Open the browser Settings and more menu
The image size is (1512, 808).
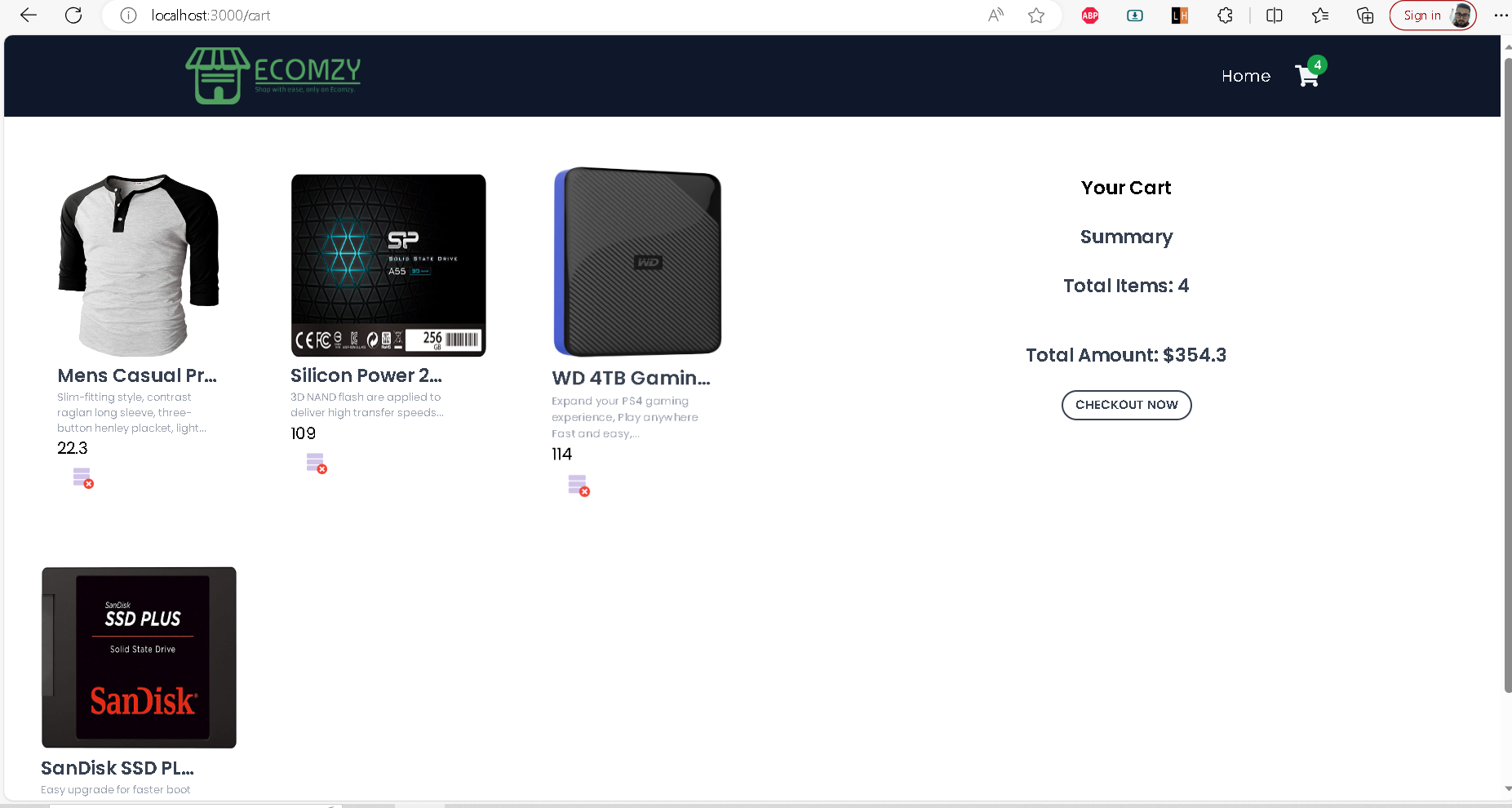pos(1500,15)
